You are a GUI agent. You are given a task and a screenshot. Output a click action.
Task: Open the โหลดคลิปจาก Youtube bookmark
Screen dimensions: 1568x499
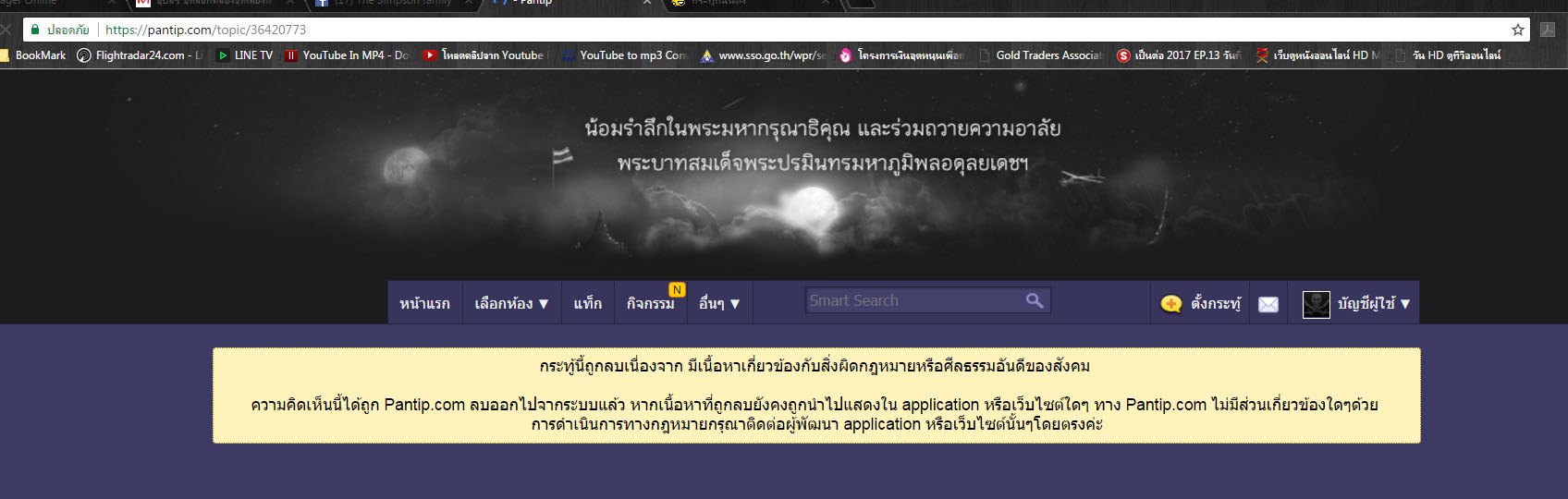point(485,55)
